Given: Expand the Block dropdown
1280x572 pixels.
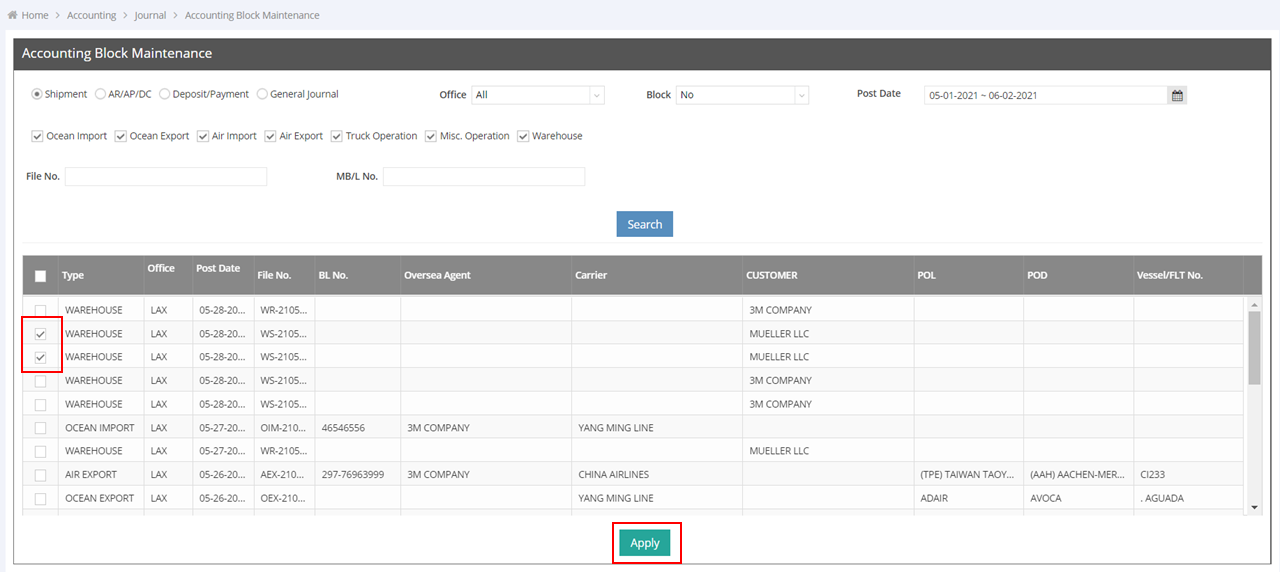Looking at the screenshot, I should click(741, 95).
